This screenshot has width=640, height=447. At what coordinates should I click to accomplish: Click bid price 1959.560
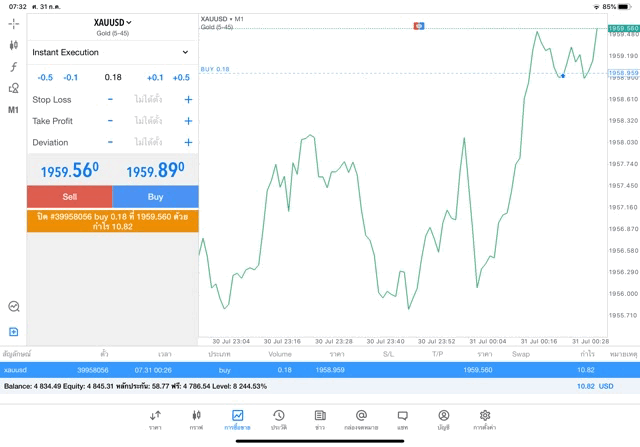pyautogui.click(x=70, y=170)
